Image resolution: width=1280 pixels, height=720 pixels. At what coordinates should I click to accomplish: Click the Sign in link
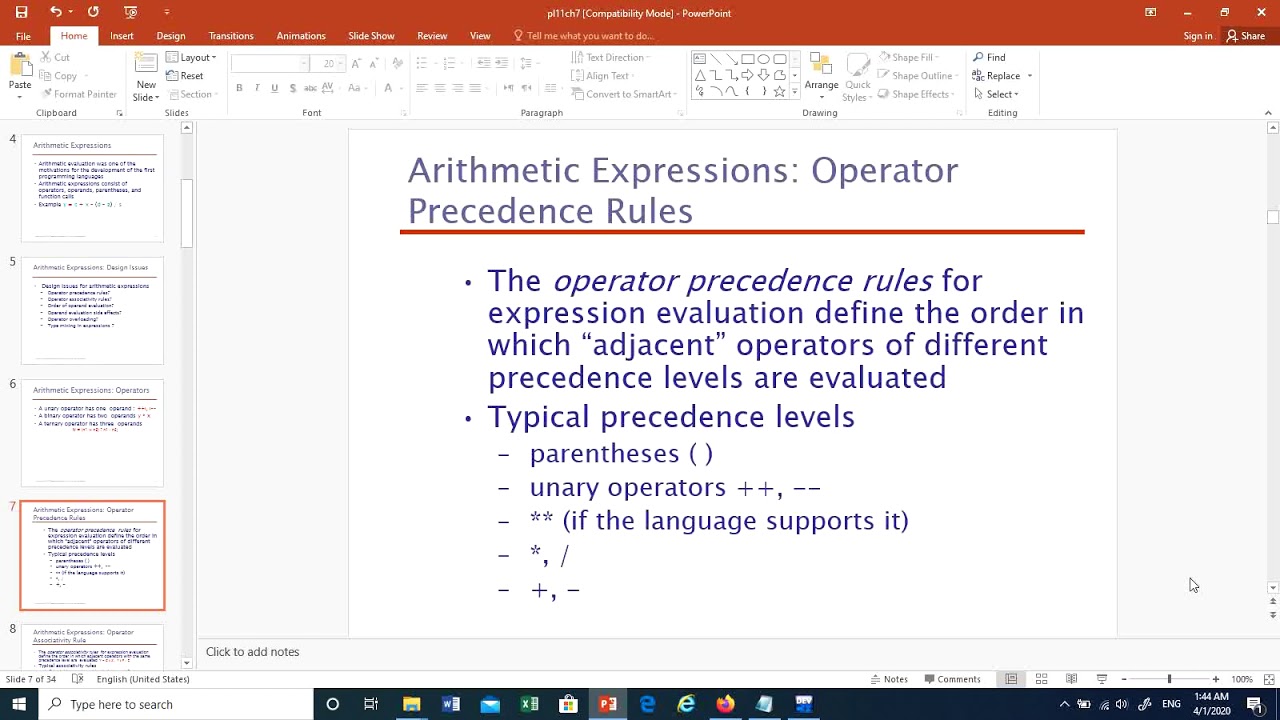point(1198,36)
